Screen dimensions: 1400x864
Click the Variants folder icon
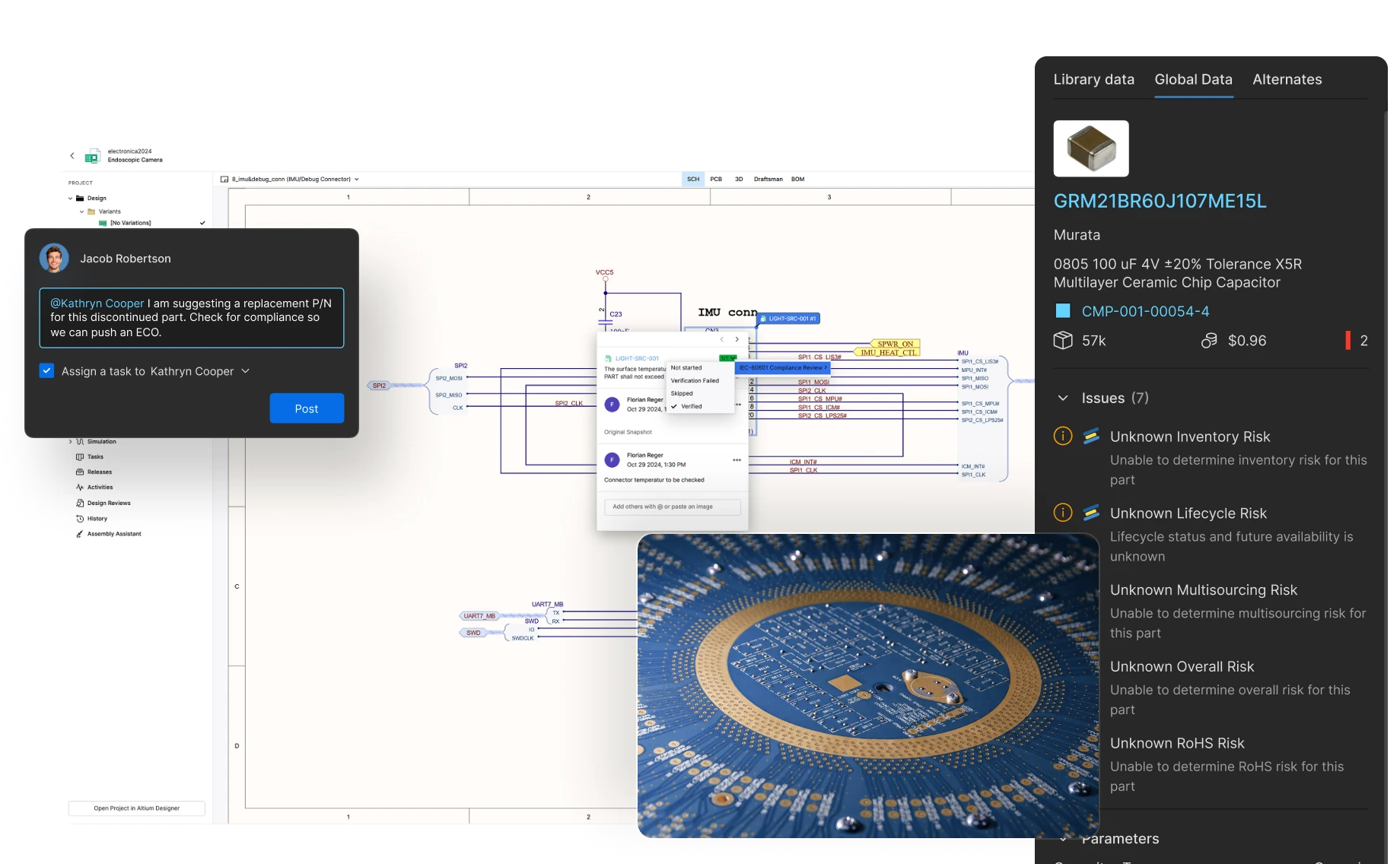click(x=91, y=211)
